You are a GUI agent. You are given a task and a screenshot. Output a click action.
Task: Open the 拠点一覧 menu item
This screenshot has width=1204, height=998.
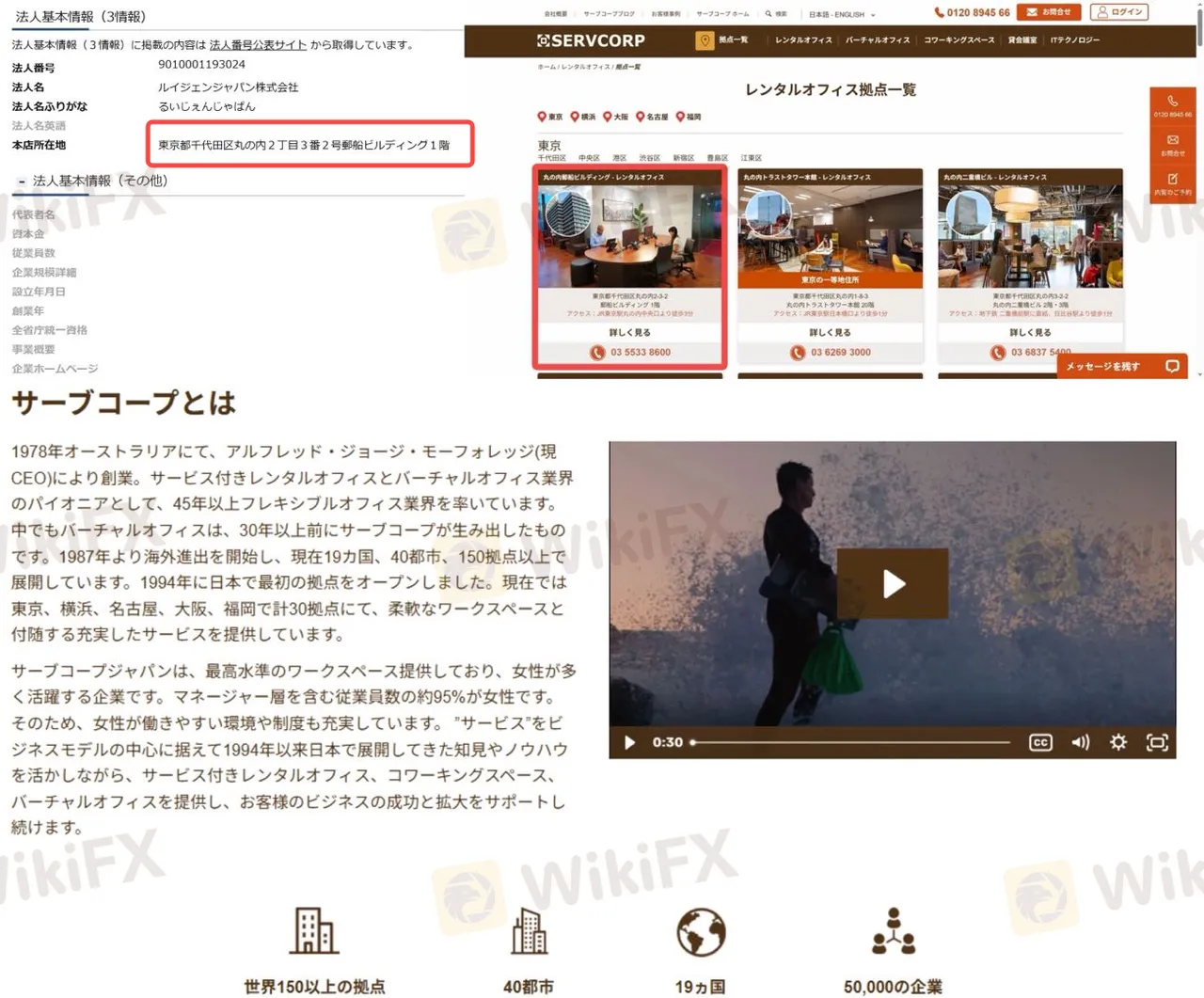tap(733, 40)
